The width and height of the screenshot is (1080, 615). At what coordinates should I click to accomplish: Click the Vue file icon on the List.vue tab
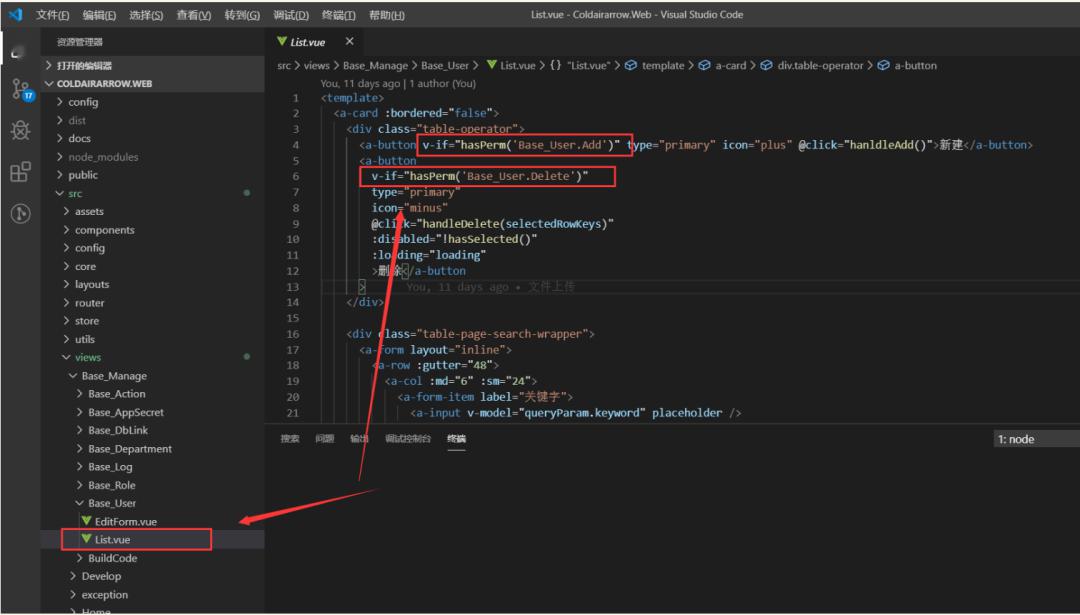[x=282, y=41]
